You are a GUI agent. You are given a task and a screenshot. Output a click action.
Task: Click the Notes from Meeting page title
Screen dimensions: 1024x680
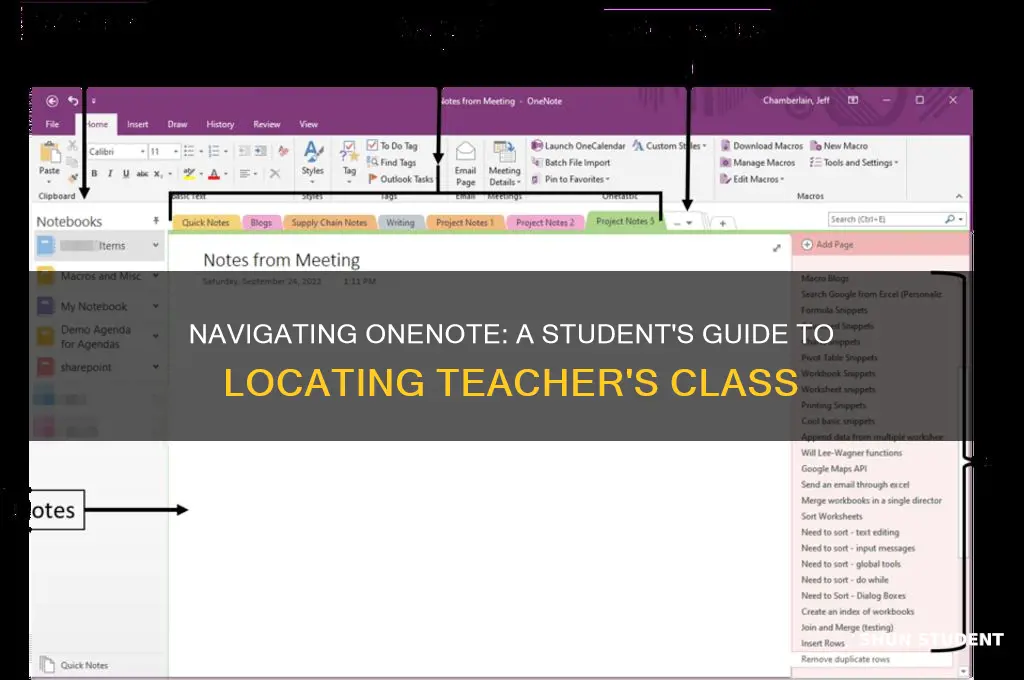click(x=281, y=260)
